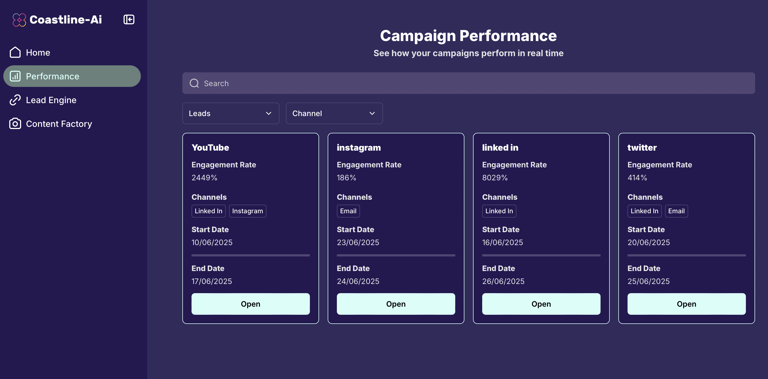Go to Home in sidebar

coord(72,52)
